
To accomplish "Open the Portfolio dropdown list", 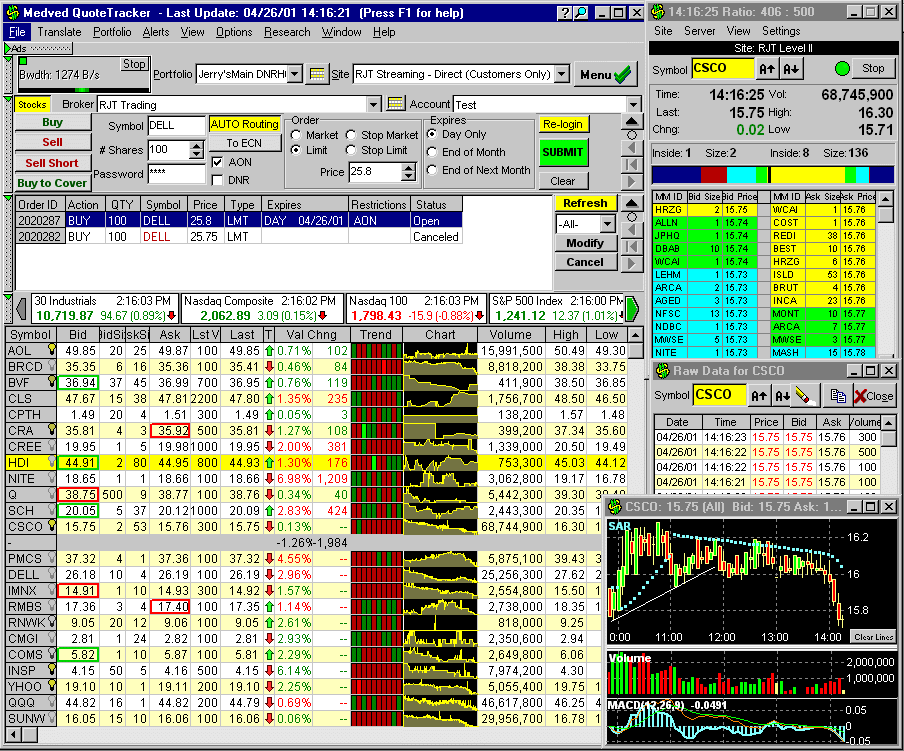I will 294,74.
